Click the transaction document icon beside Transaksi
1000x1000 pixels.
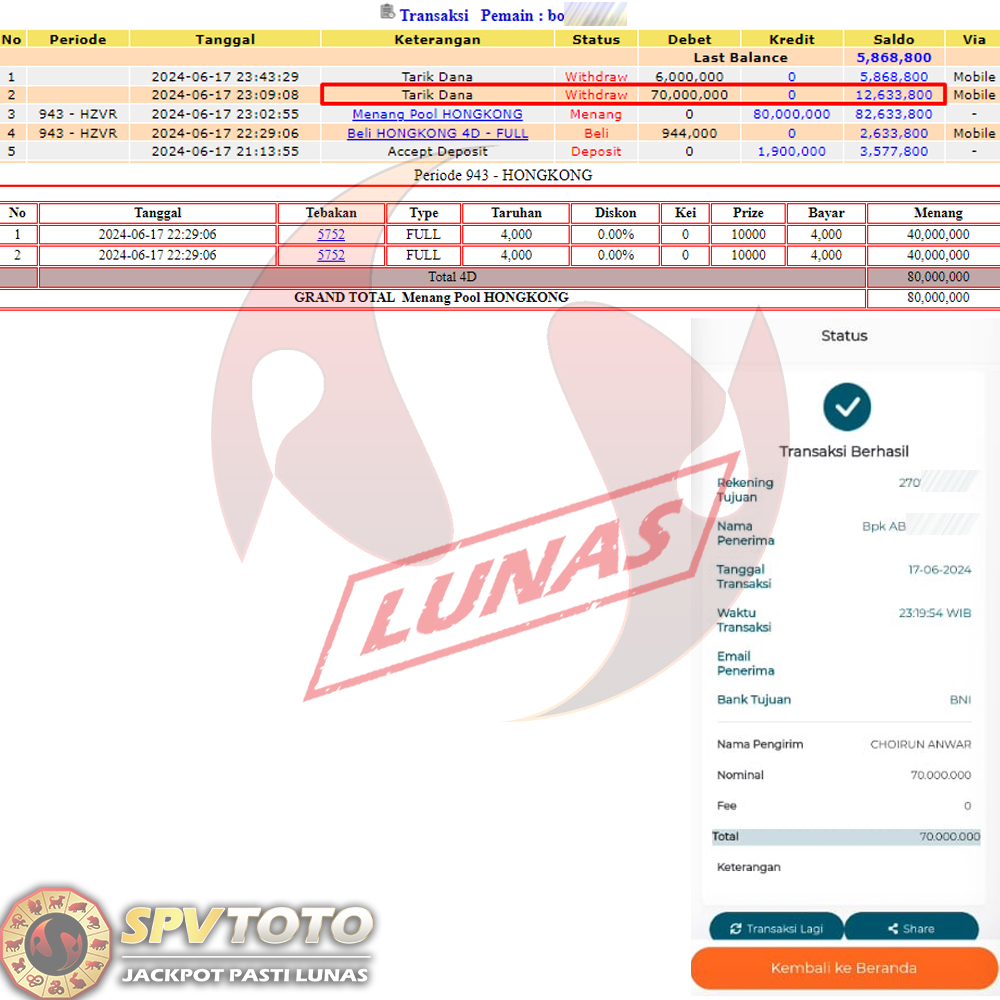387,13
